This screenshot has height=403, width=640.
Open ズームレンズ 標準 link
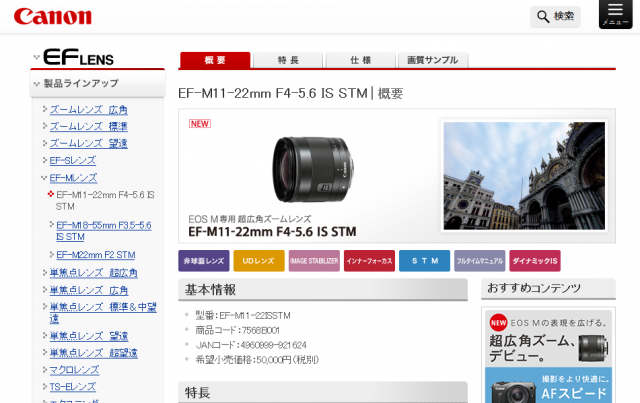point(89,126)
